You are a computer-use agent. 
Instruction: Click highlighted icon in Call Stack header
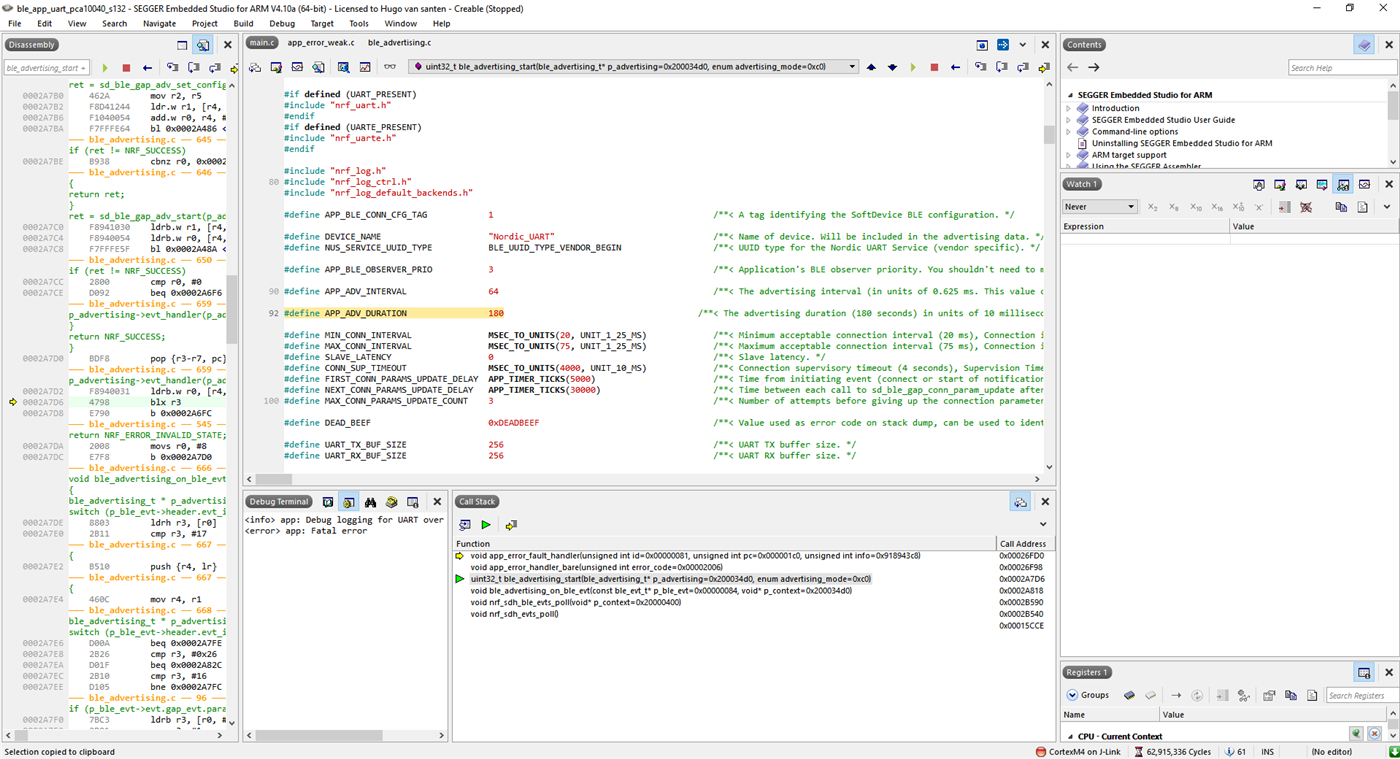1020,502
